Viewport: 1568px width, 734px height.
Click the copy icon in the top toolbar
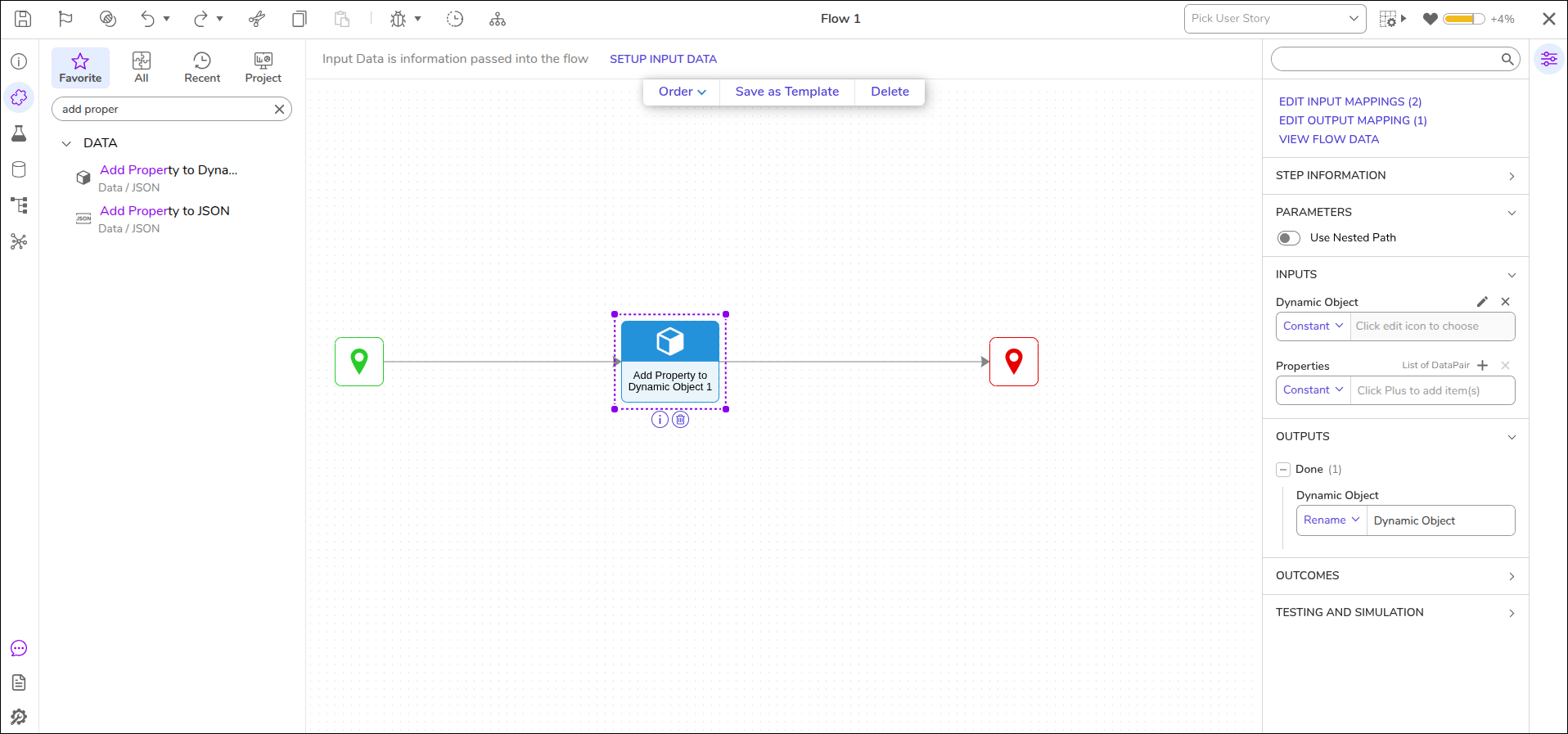coord(300,19)
